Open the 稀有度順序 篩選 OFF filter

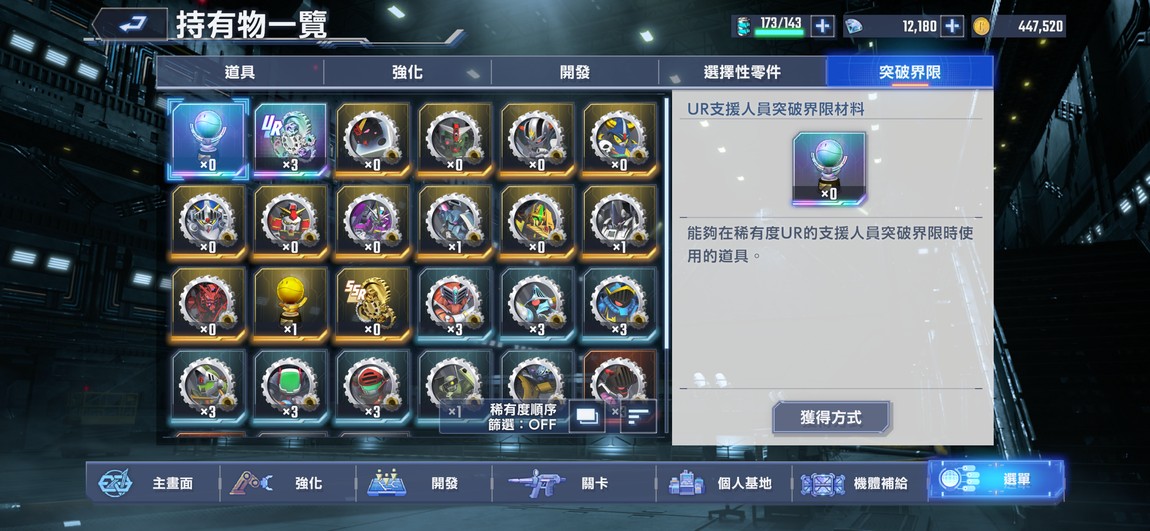coord(524,417)
